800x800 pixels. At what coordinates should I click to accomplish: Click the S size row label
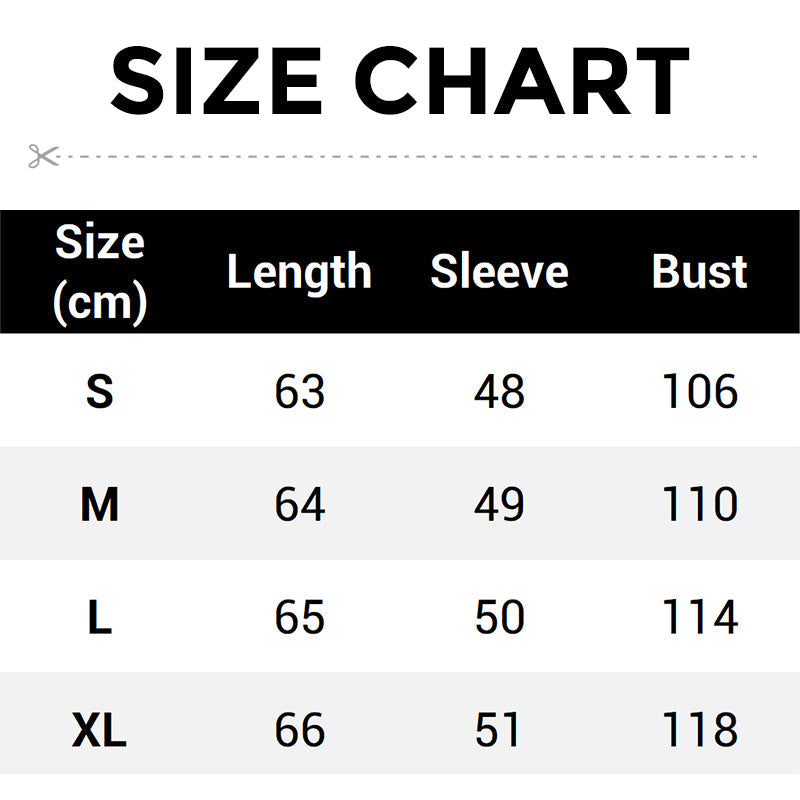coord(99,391)
